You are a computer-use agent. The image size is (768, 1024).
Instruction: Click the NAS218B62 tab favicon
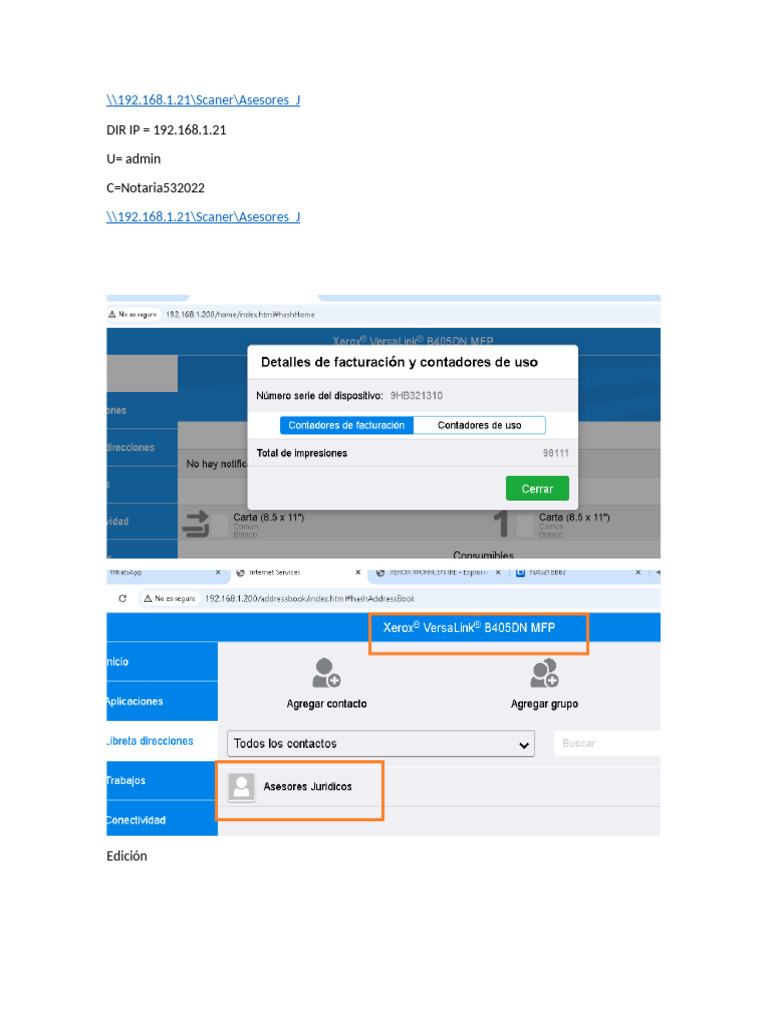pos(520,573)
